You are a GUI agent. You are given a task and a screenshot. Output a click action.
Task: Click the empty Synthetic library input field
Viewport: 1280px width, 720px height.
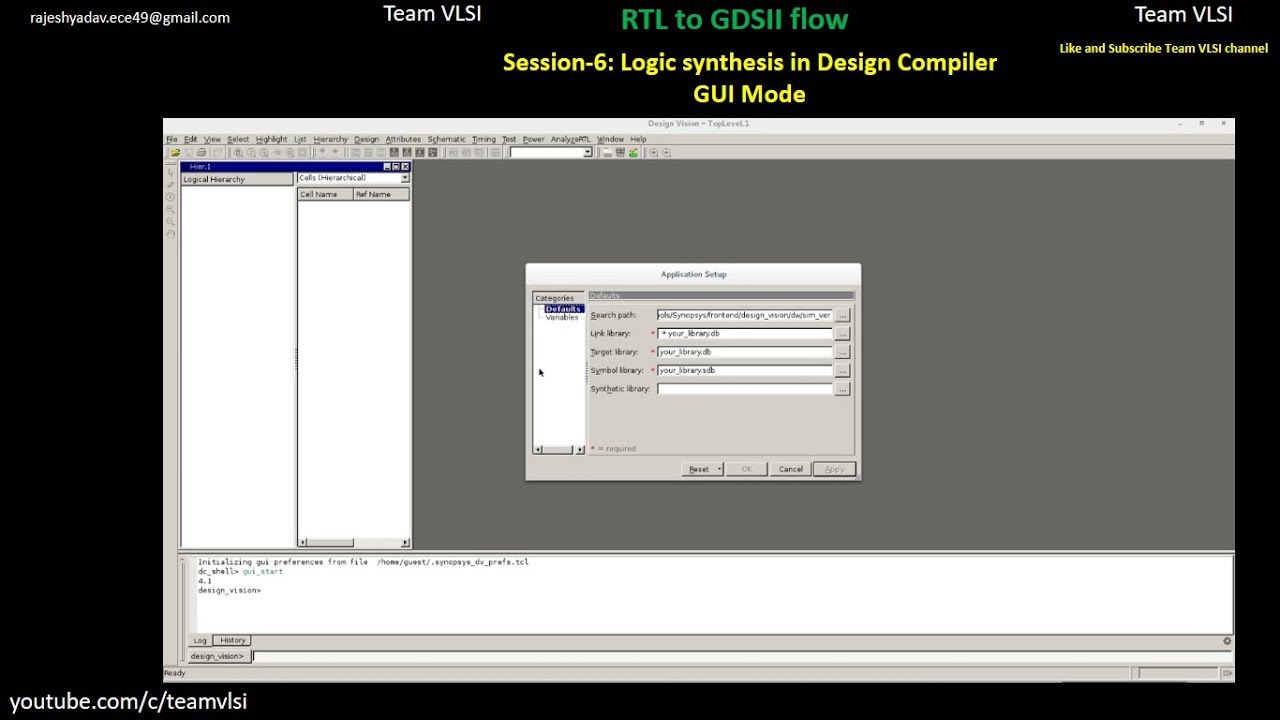click(744, 389)
